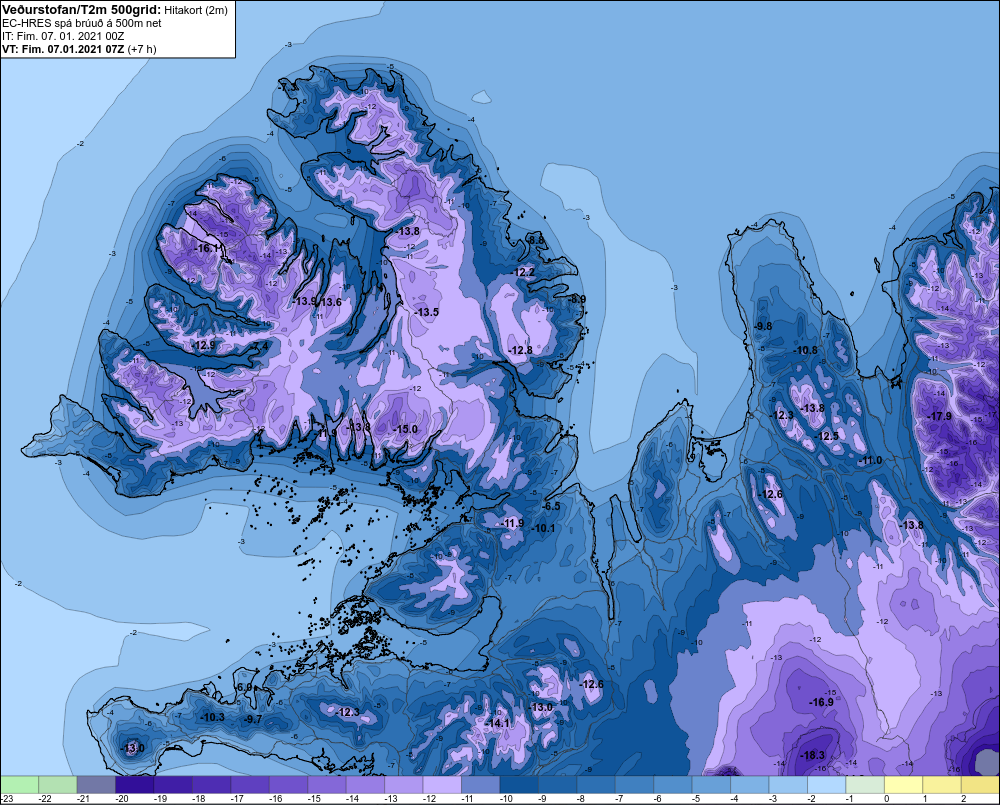Select the -7.4 temperature value
The image size is (1000, 805).
tap(260, 346)
